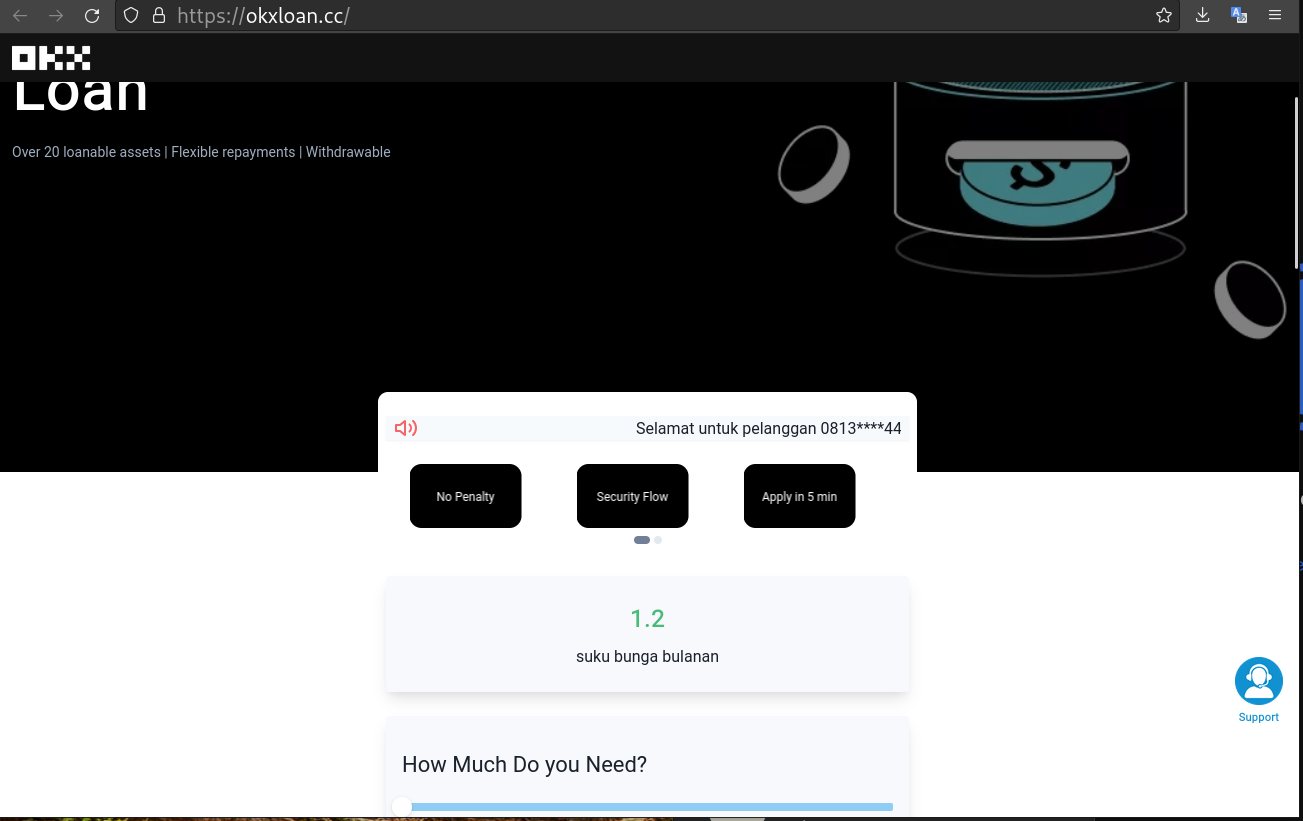The image size is (1303, 821).
Task: Click the page vertical scrollbar
Action: 1297,180
